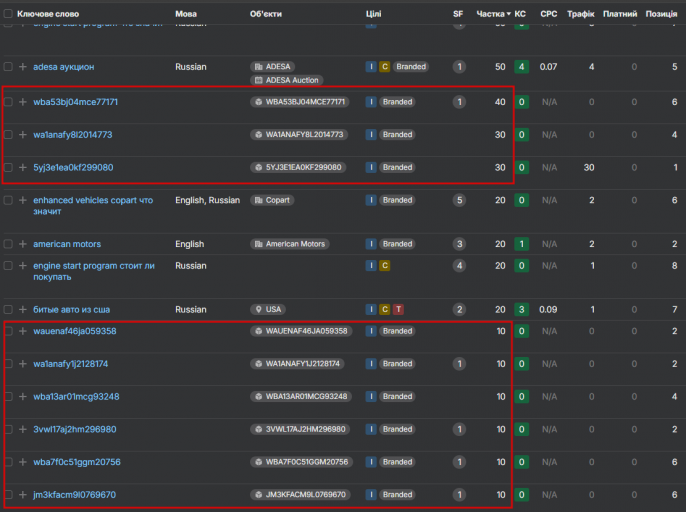Expand битые авто из сша plus icon
Screen dimensions: 686x512
coord(23,309)
